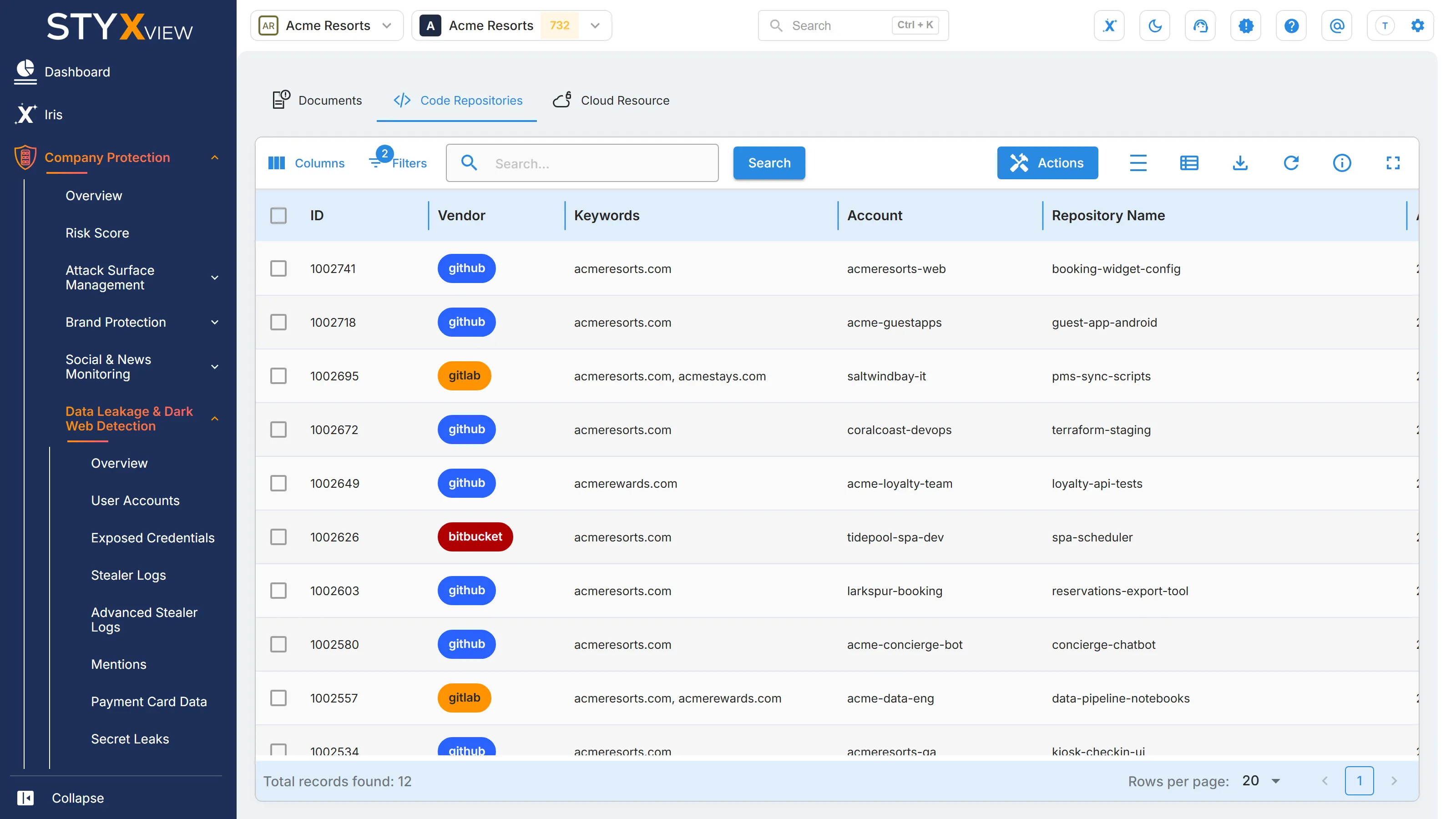
Task: Check row 1002695 checkbox
Action: [278, 376]
